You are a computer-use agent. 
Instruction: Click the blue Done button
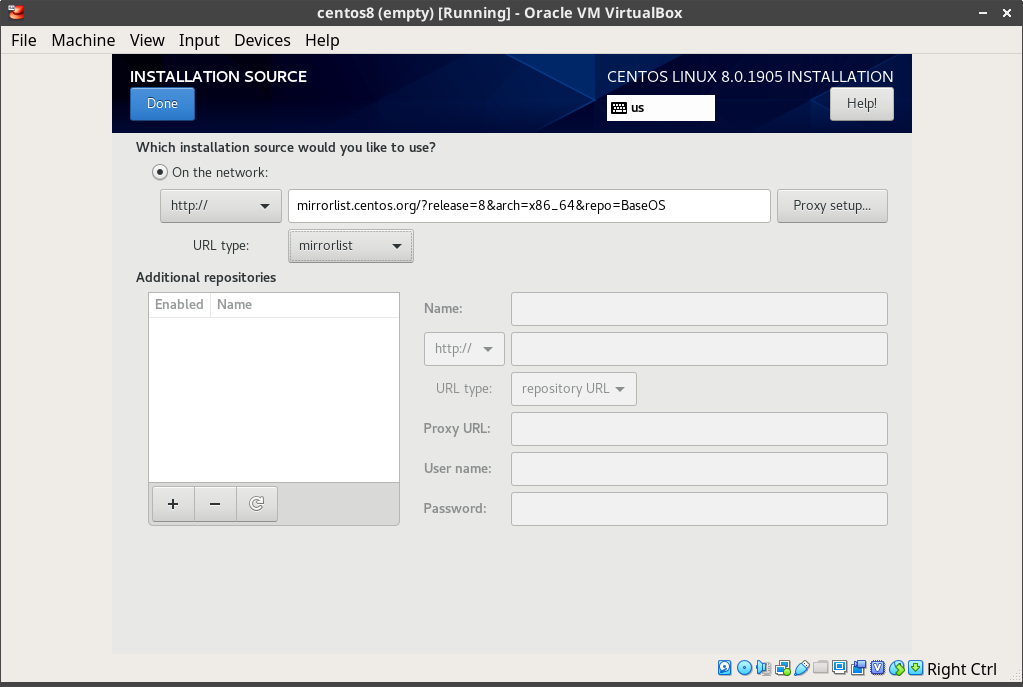coord(162,104)
